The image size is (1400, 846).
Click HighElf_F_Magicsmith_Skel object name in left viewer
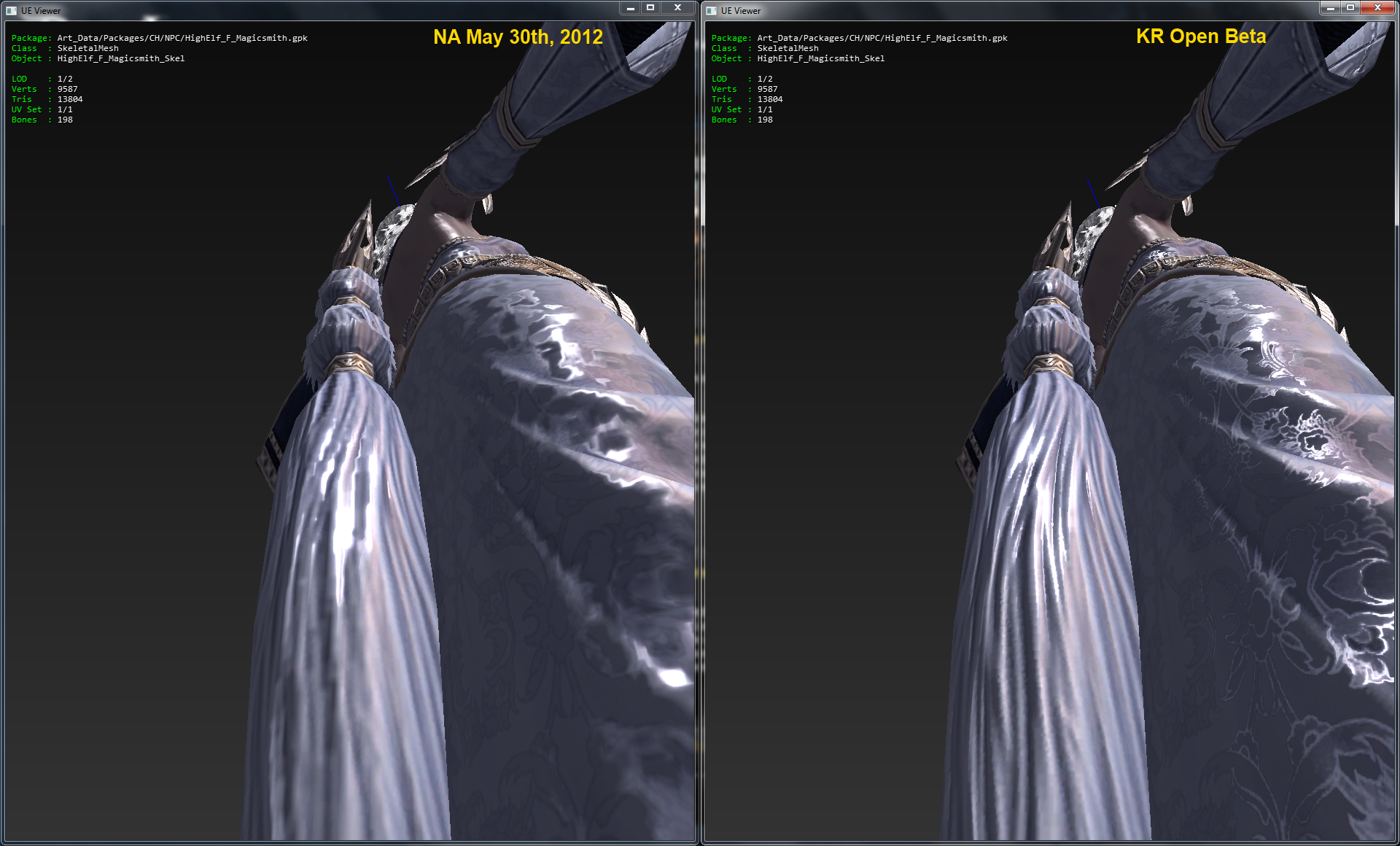121,58
